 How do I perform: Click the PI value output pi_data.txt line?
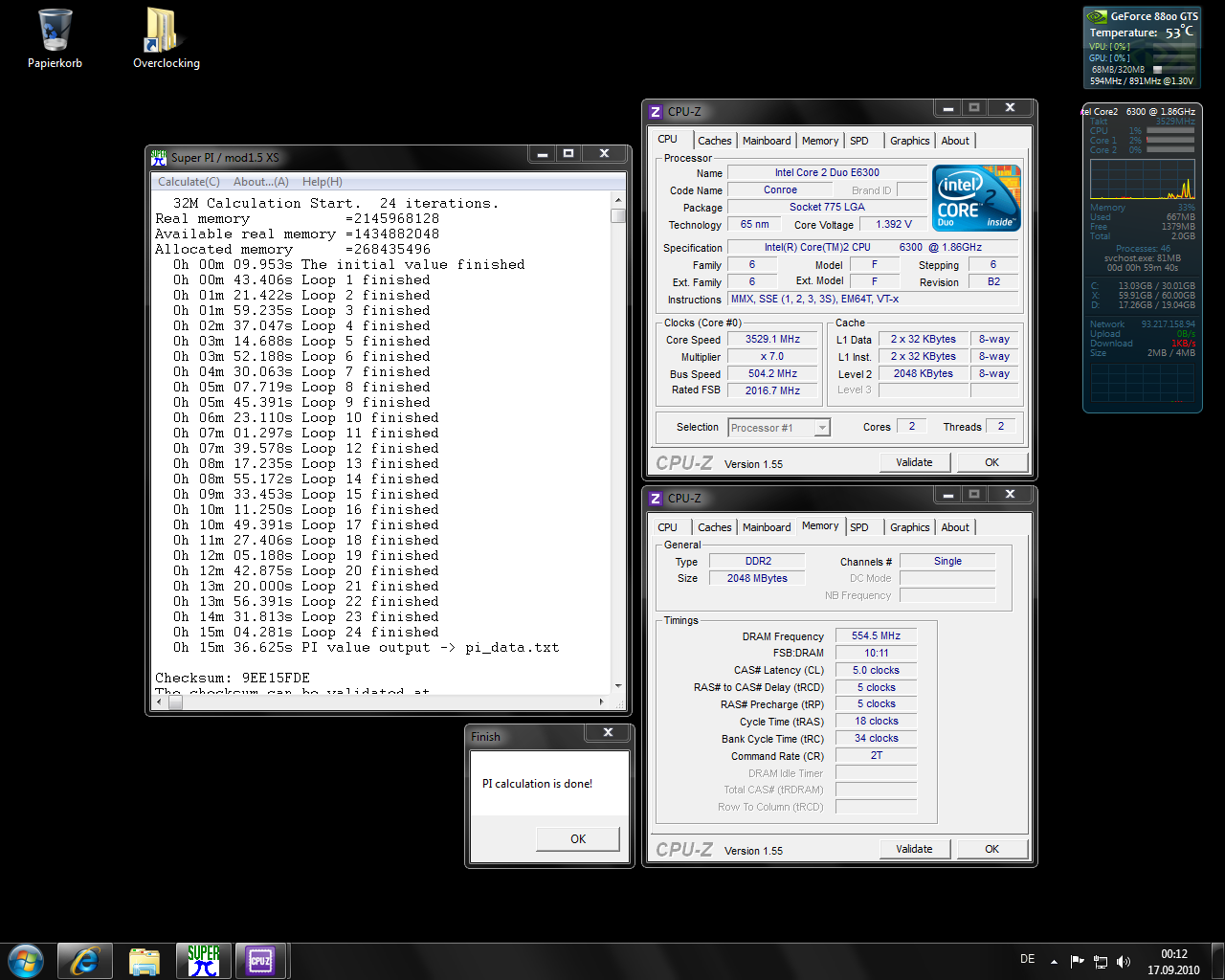(x=366, y=647)
